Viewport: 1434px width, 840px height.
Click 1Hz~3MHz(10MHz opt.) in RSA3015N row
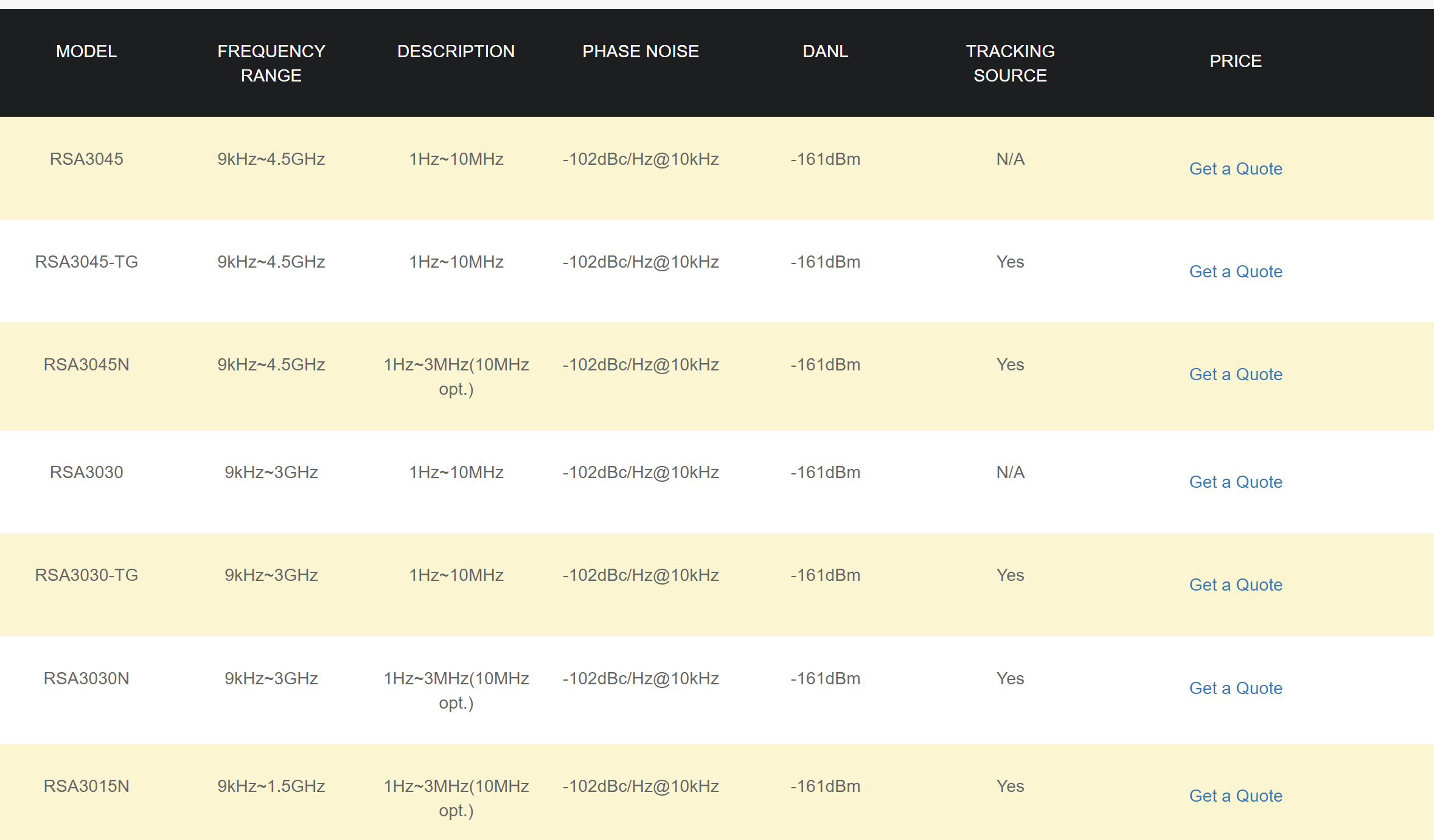456,798
